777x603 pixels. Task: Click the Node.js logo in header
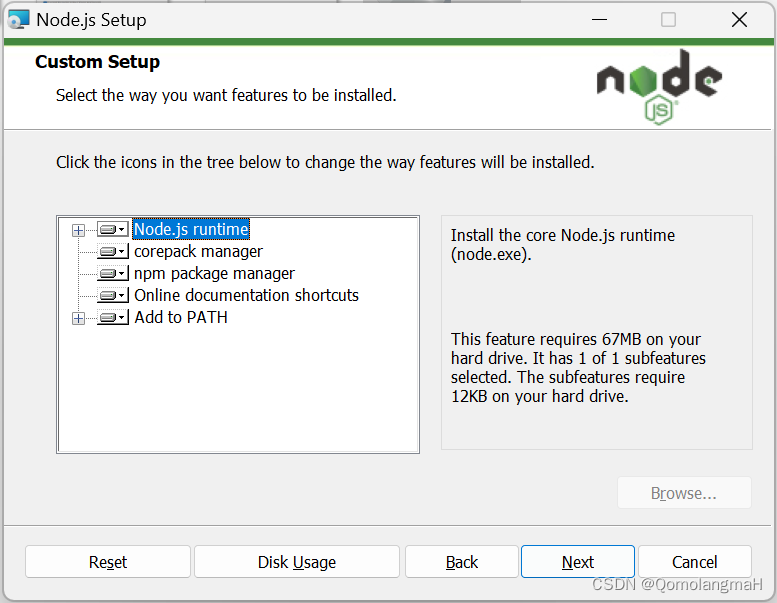(659, 86)
